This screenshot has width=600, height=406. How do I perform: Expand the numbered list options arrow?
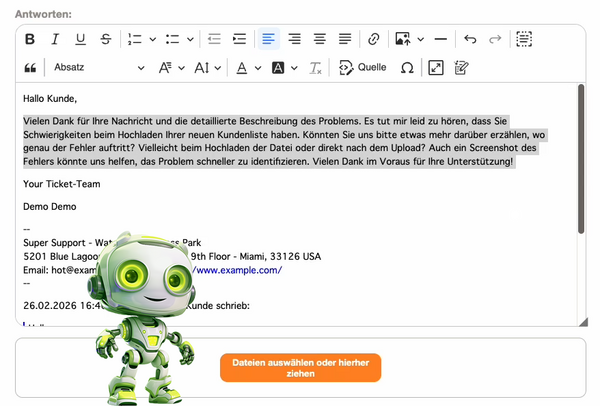[x=152, y=39]
